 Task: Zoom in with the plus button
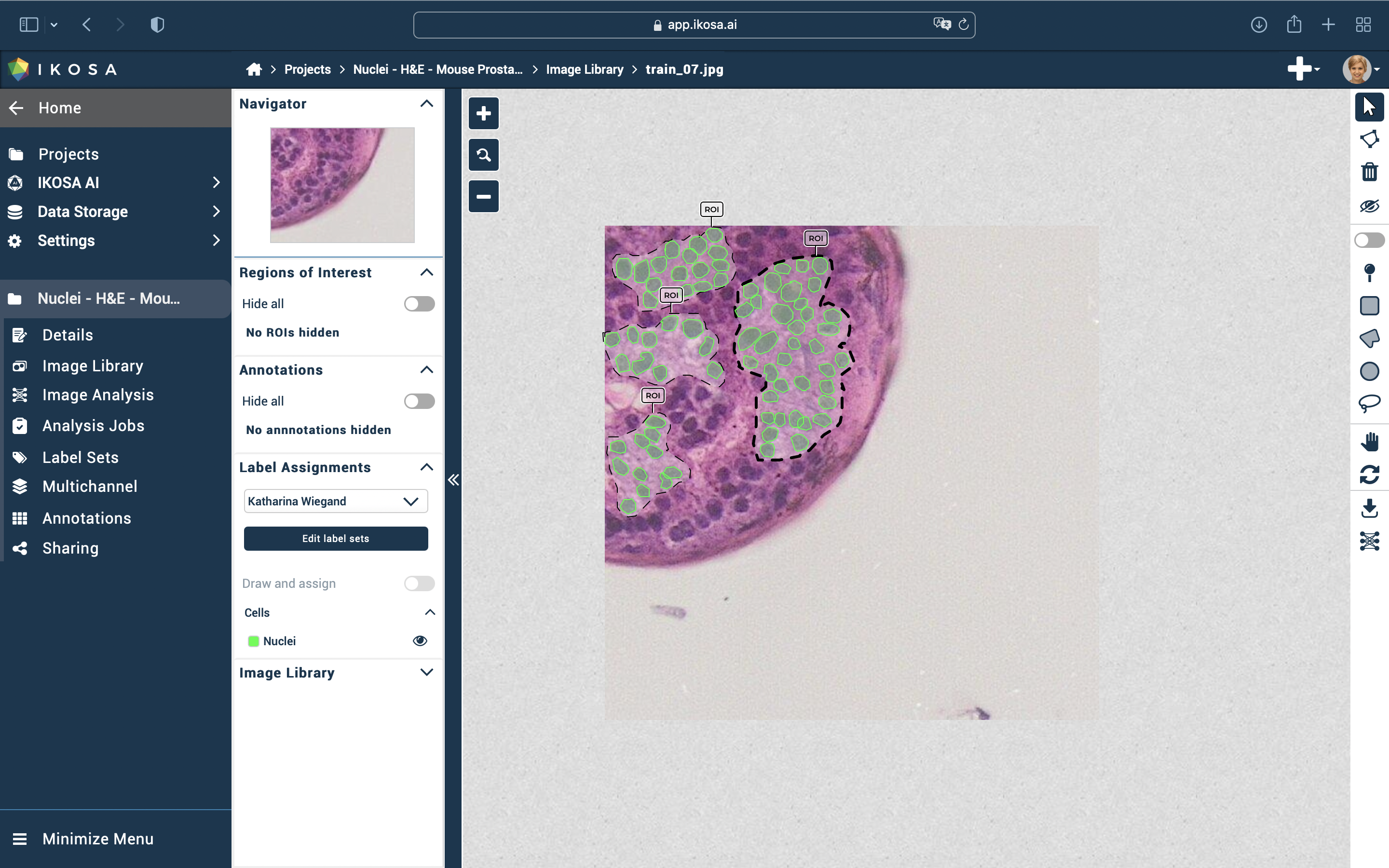click(483, 113)
